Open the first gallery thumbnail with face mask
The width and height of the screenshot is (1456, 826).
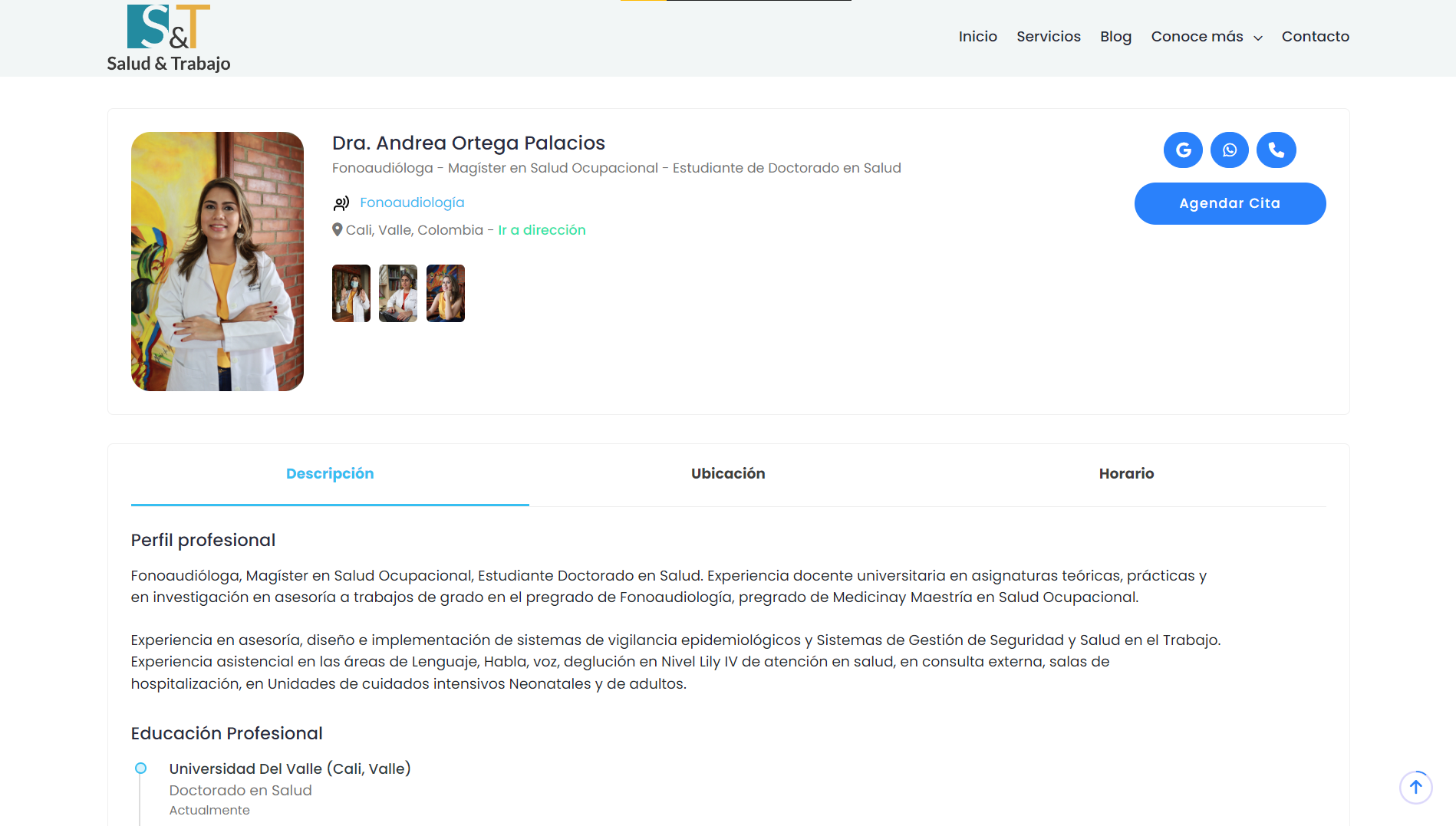coord(351,293)
